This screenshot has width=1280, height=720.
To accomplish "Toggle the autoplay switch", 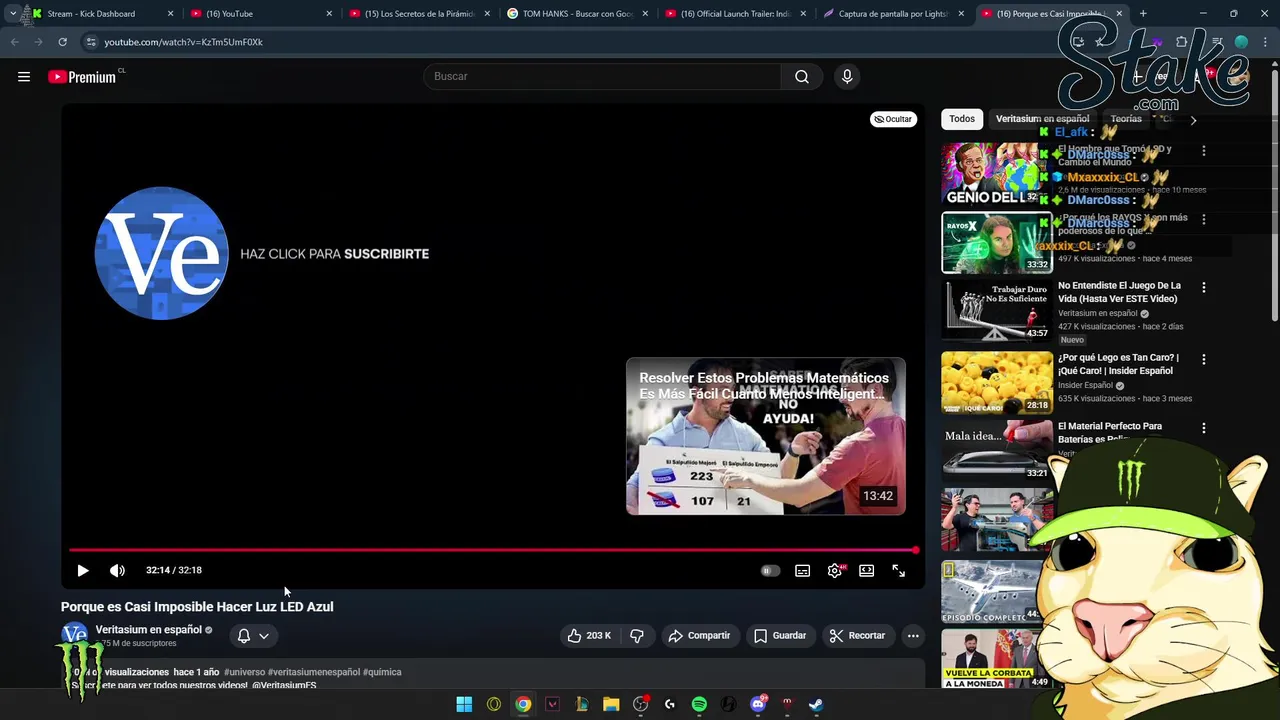I will pos(770,571).
